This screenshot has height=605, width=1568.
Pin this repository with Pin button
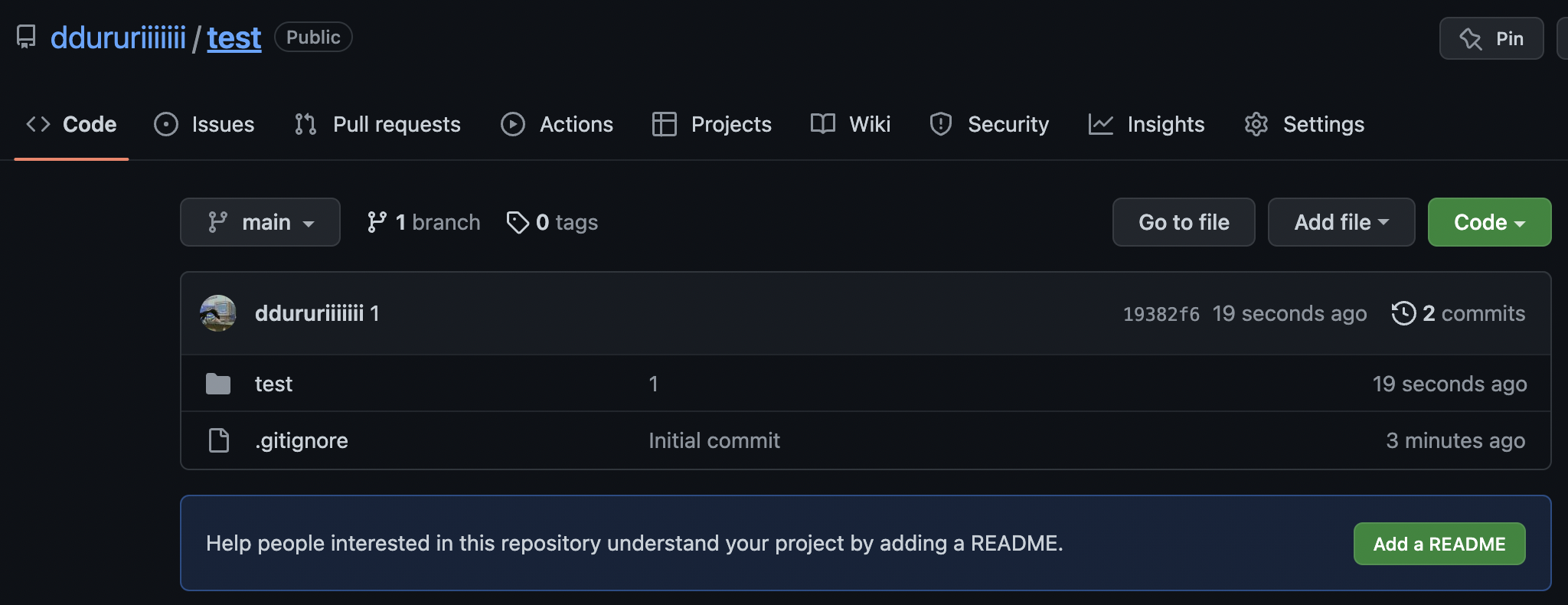pos(1491,38)
